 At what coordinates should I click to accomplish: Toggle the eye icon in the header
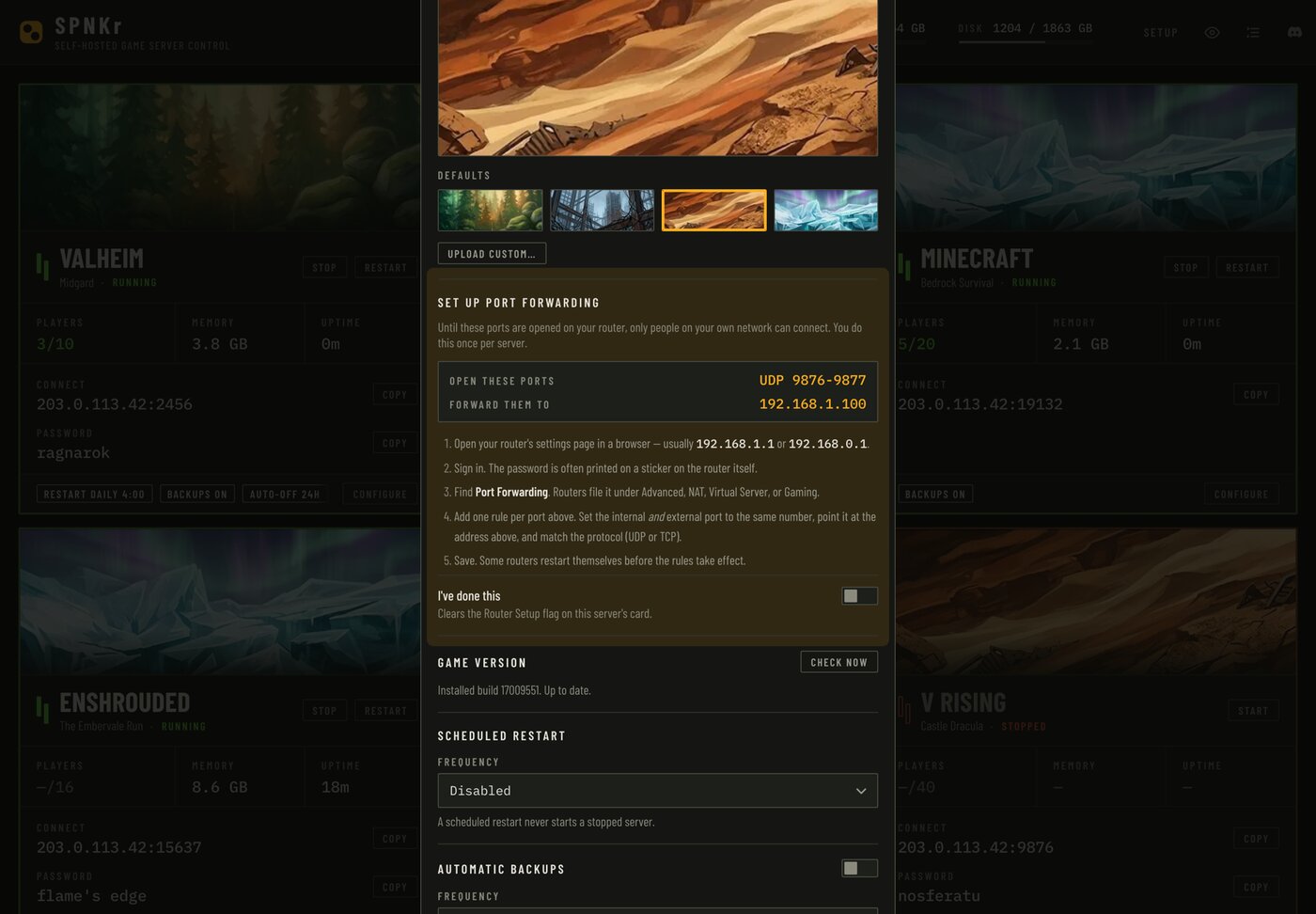point(1212,33)
